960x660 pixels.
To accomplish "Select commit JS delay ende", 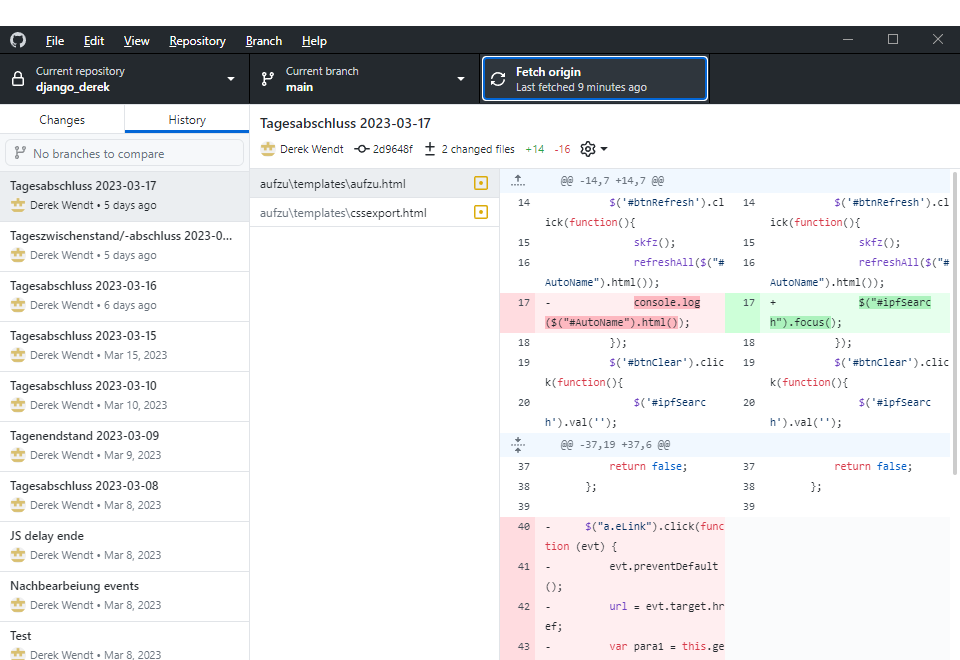I will (x=124, y=547).
